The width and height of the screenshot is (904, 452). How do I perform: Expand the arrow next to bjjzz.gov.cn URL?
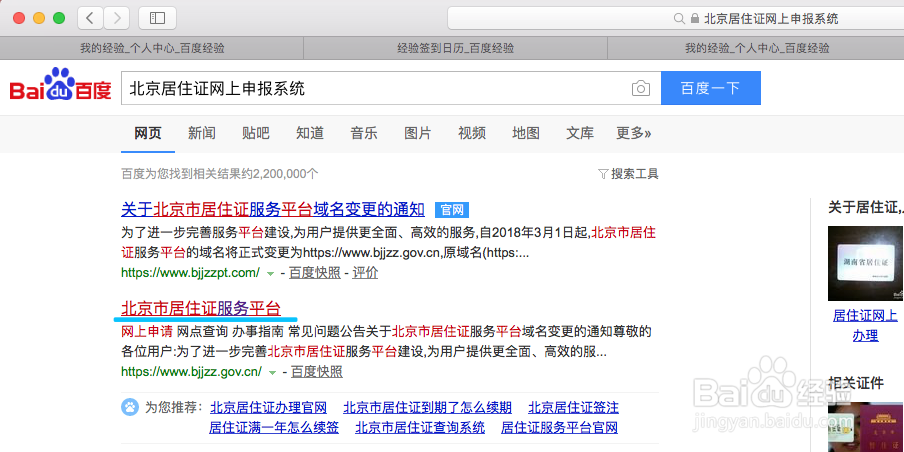(x=272, y=372)
